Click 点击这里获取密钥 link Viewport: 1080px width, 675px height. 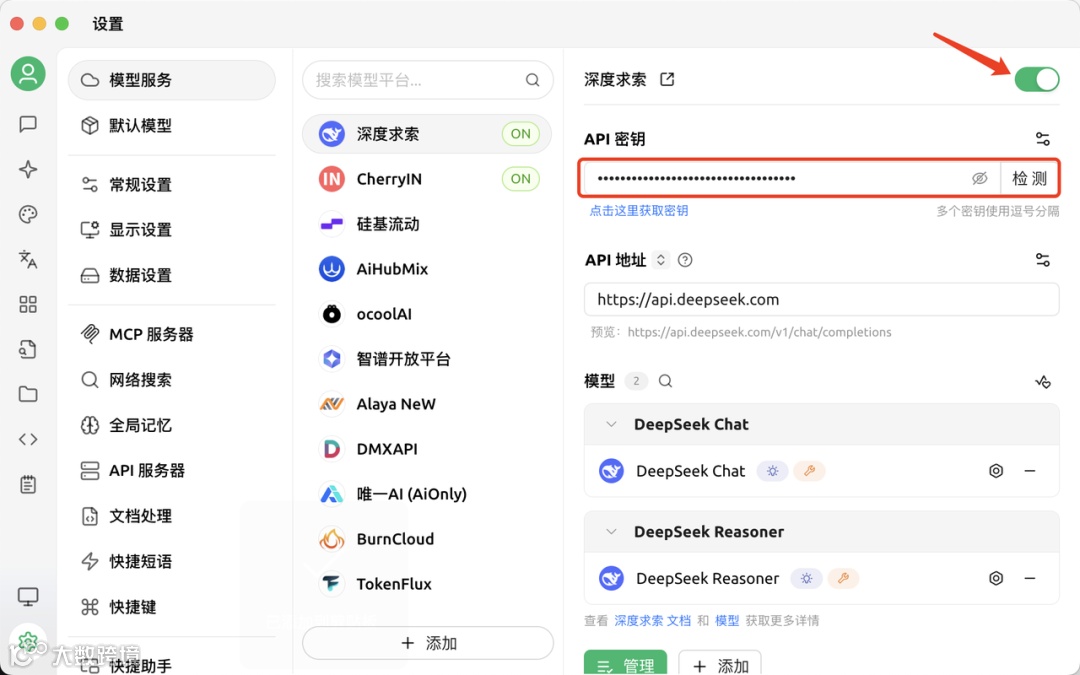(x=638, y=211)
